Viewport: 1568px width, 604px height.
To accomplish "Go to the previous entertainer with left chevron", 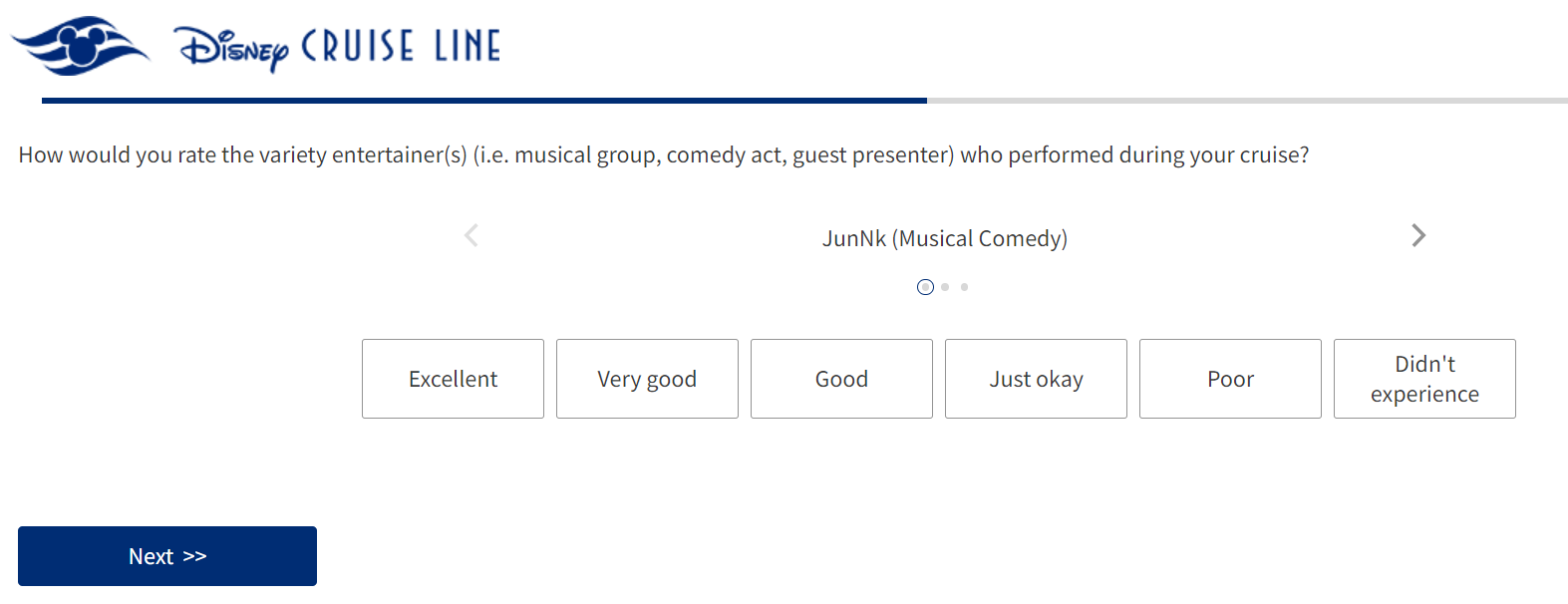I will tap(471, 236).
